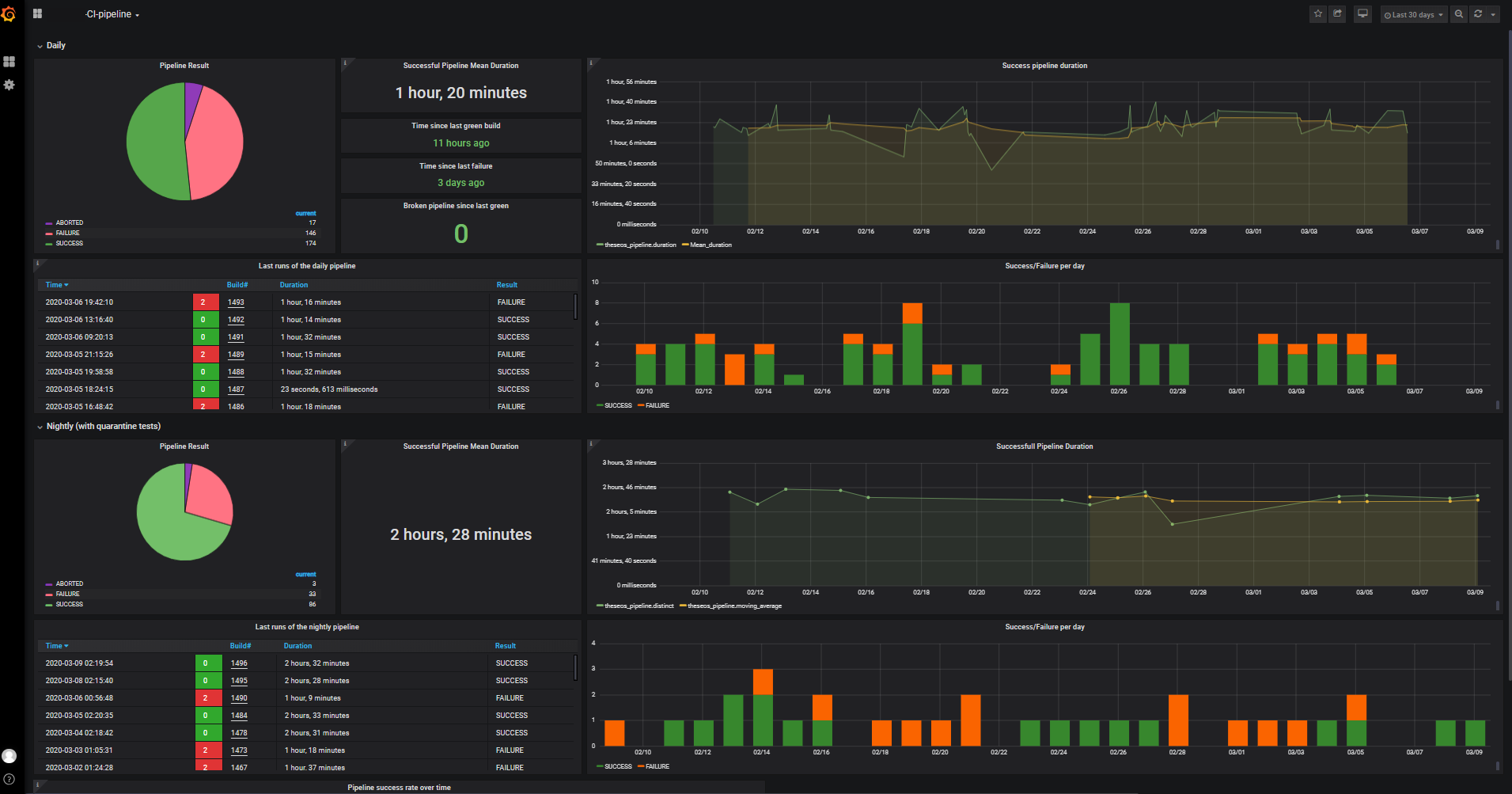Collapse the Daily row
The image size is (1512, 794).
(51, 45)
